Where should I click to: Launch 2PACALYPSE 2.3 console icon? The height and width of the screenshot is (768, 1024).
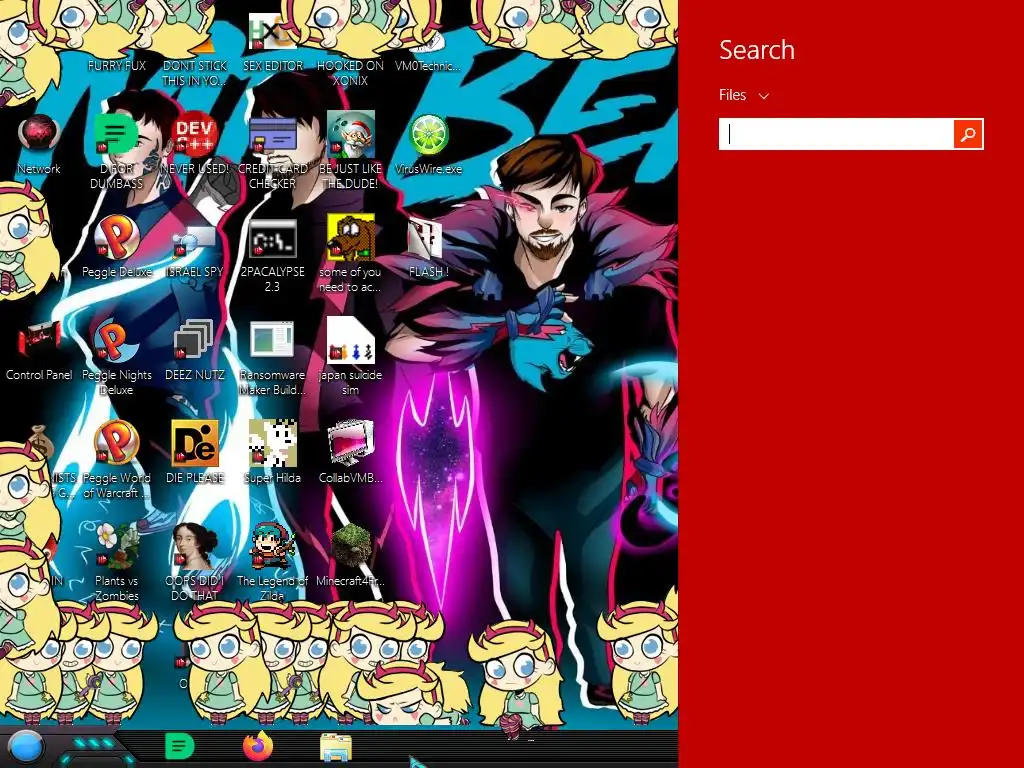point(272,238)
